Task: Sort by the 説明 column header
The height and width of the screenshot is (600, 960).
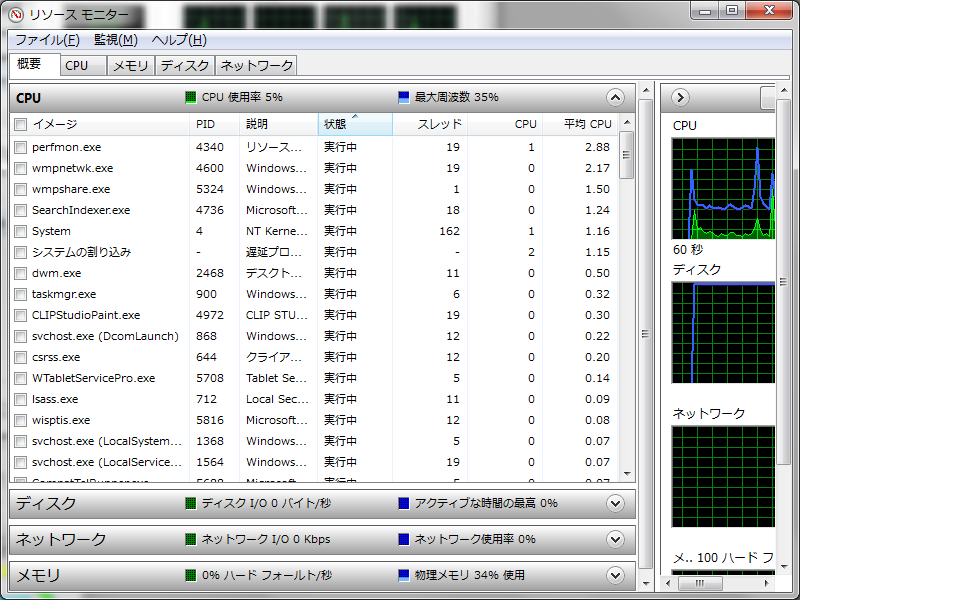Action: click(279, 124)
